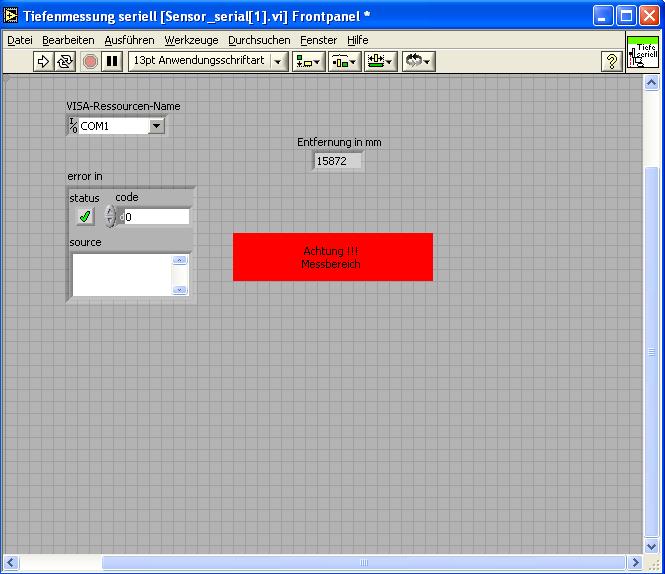
Task: Show context help question mark
Action: click(x=612, y=62)
